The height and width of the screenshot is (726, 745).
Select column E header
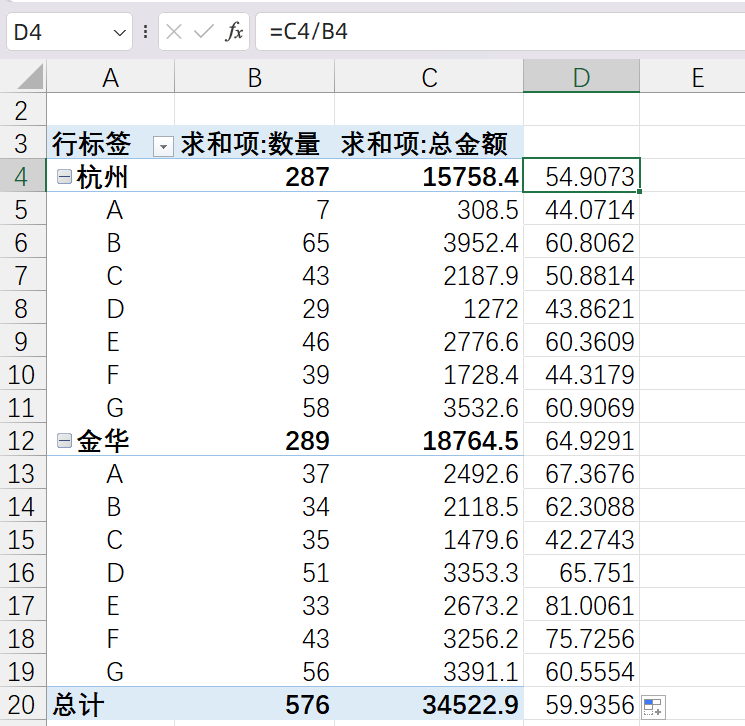click(x=697, y=76)
